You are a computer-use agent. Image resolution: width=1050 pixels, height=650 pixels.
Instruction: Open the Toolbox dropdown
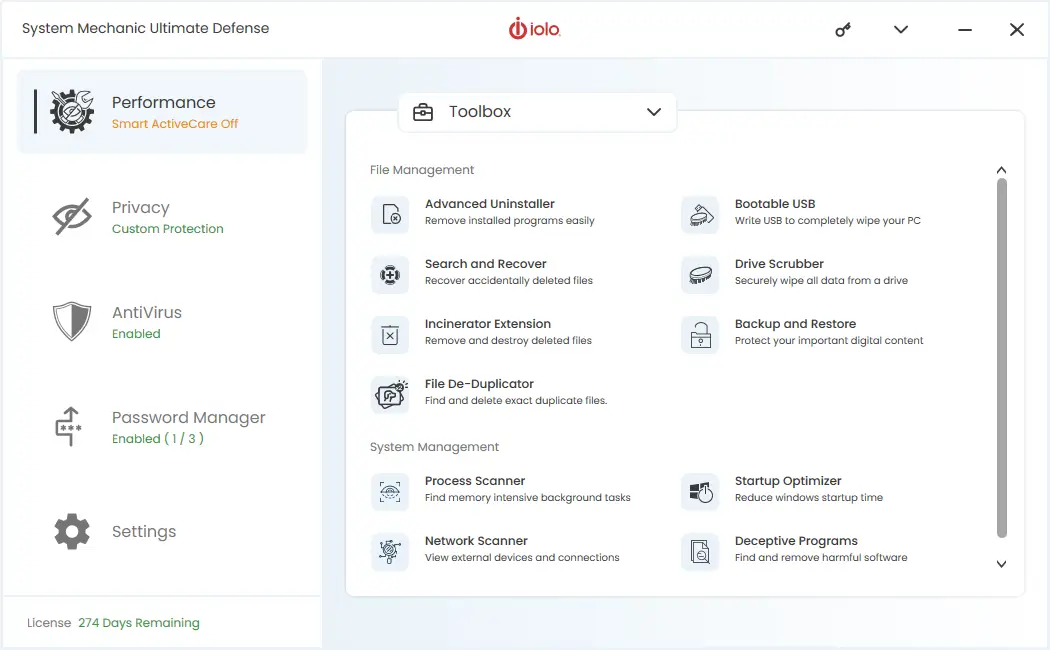pos(537,112)
